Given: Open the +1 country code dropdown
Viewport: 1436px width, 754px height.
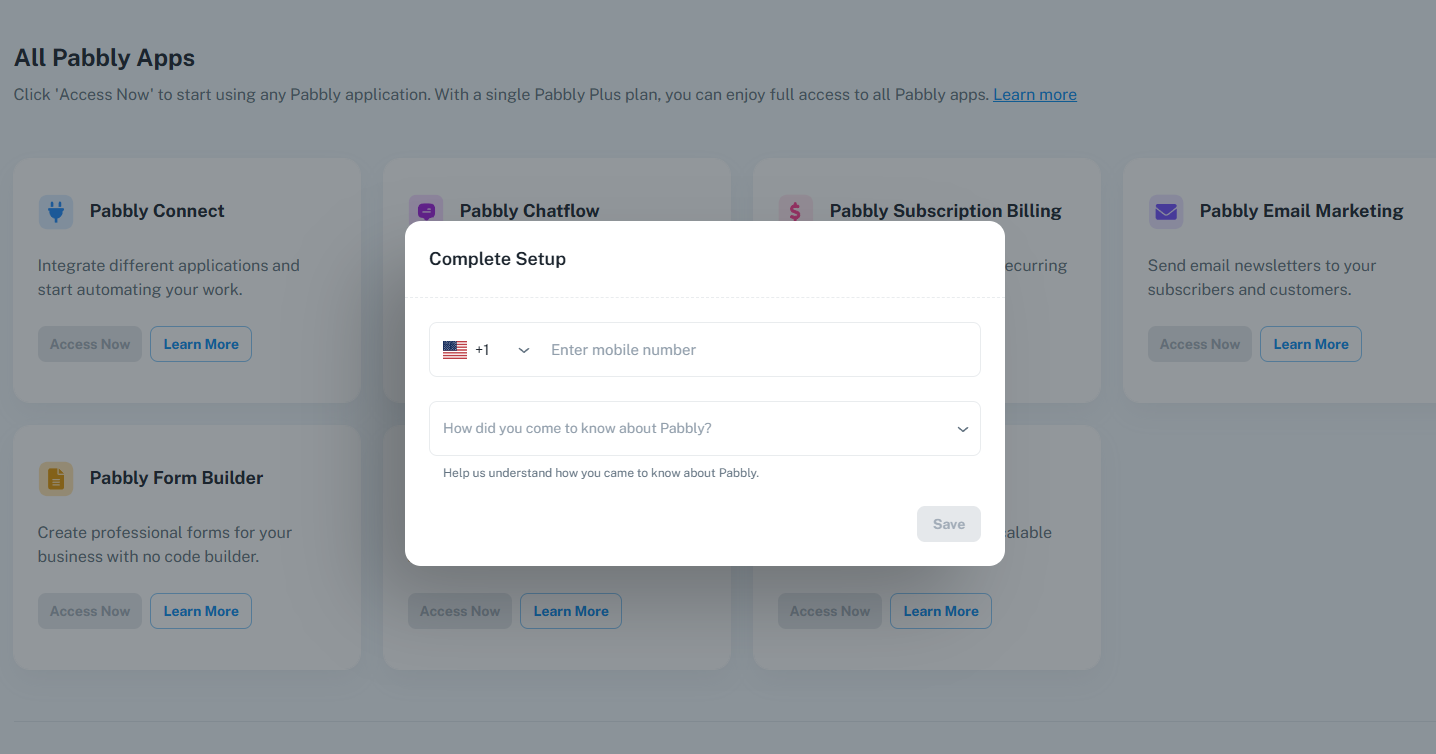Looking at the screenshot, I should pos(487,350).
